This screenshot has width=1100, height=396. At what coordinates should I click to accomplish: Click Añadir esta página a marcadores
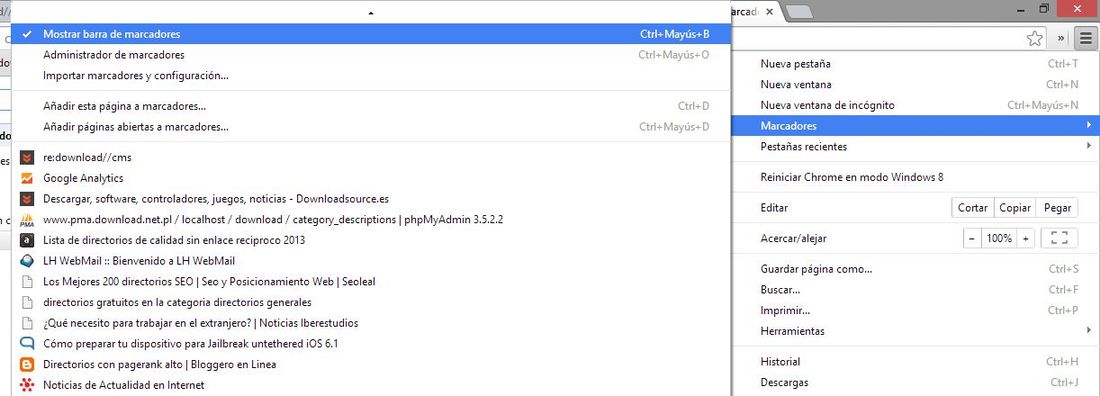pos(370,106)
